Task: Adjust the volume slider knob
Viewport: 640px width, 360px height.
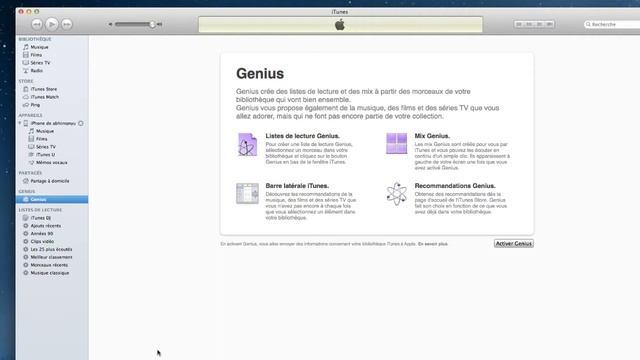Action: coord(152,24)
